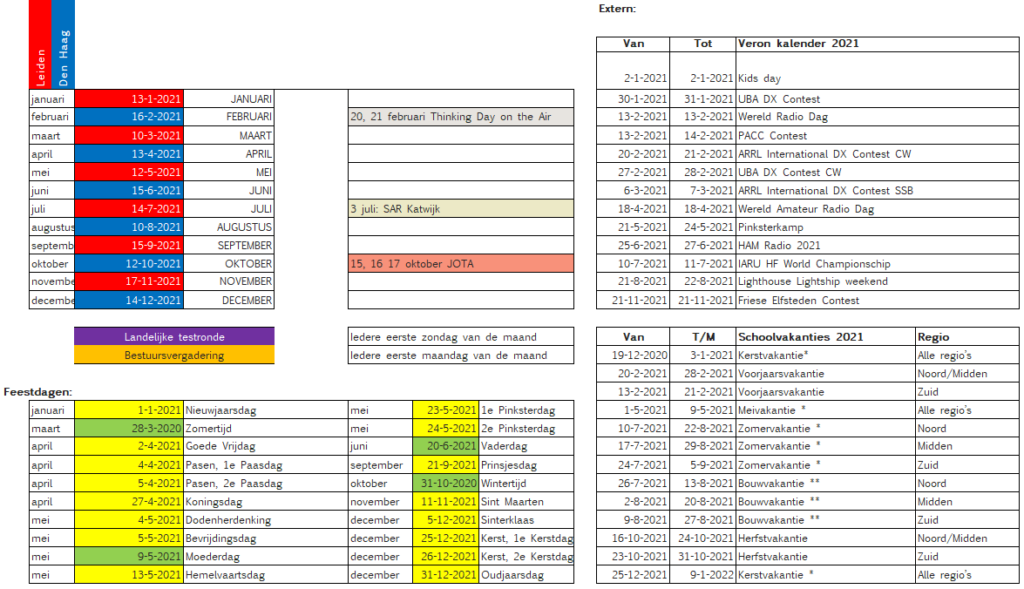Screen dimensions: 1024x589
Task: Click the blue Den Haag header cell
Action: 63,45
